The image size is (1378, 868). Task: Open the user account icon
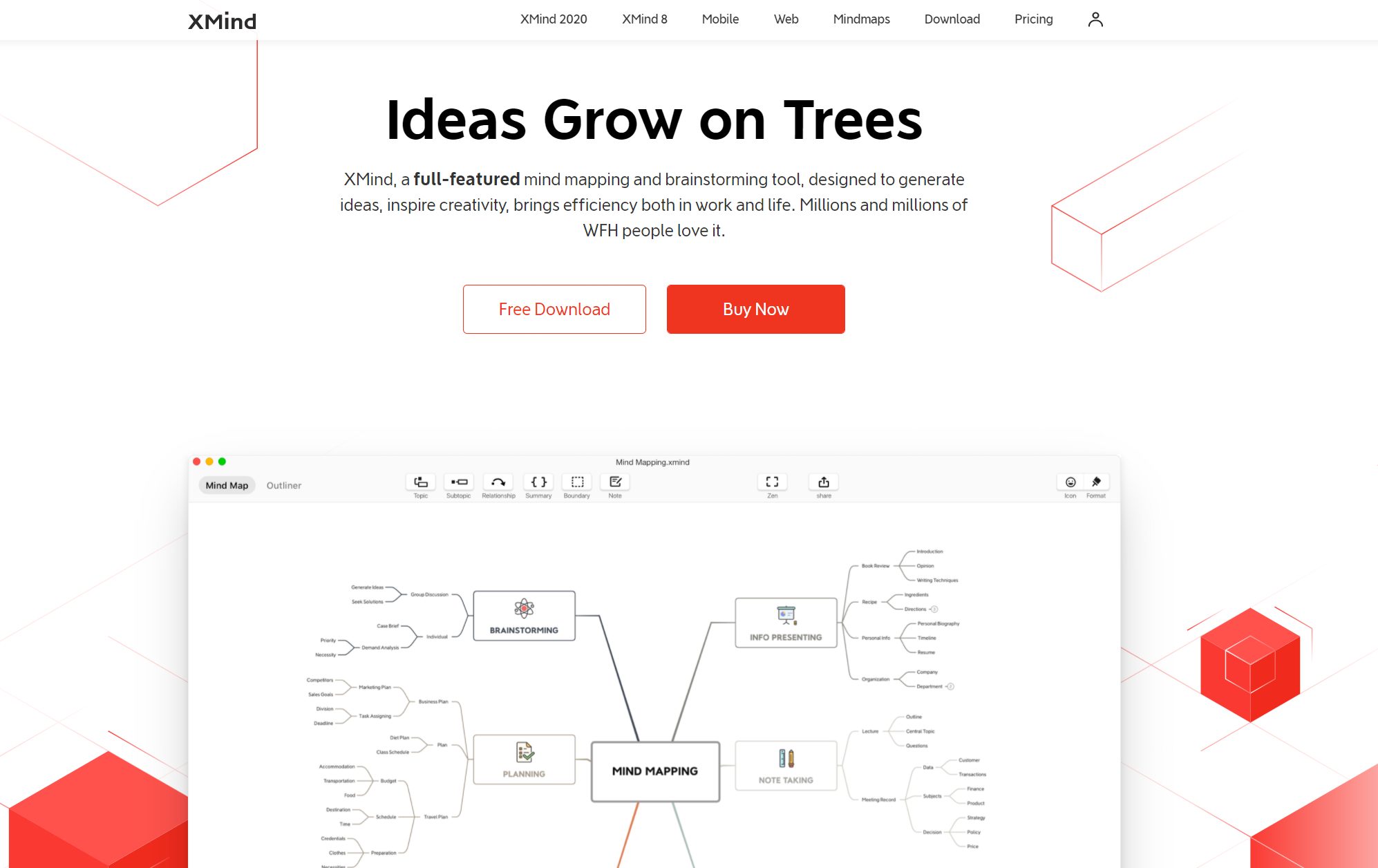[x=1095, y=19]
